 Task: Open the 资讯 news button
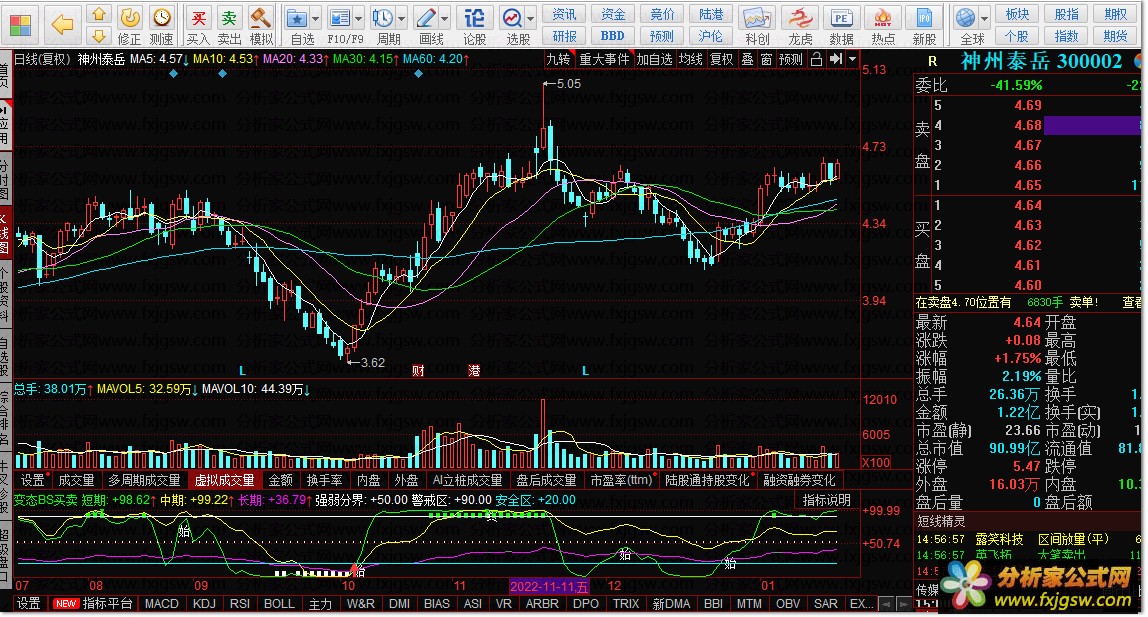click(564, 15)
